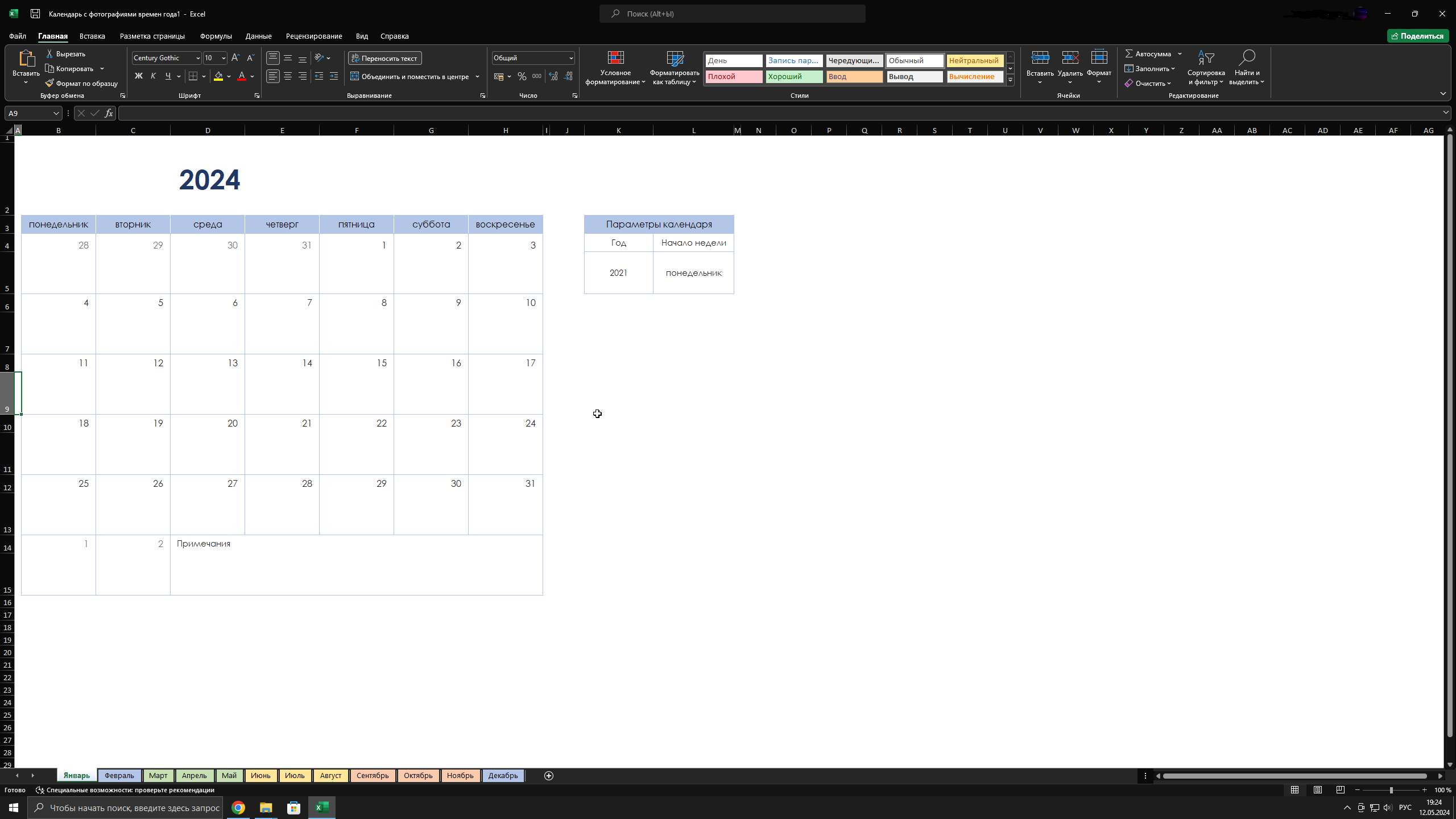Apply red font color A swatch
The height and width of the screenshot is (819, 1456).
click(x=242, y=76)
